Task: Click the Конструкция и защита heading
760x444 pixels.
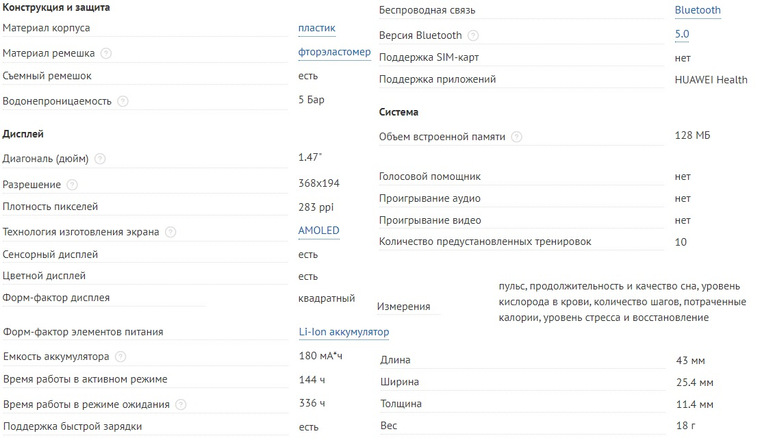Action: point(56,7)
